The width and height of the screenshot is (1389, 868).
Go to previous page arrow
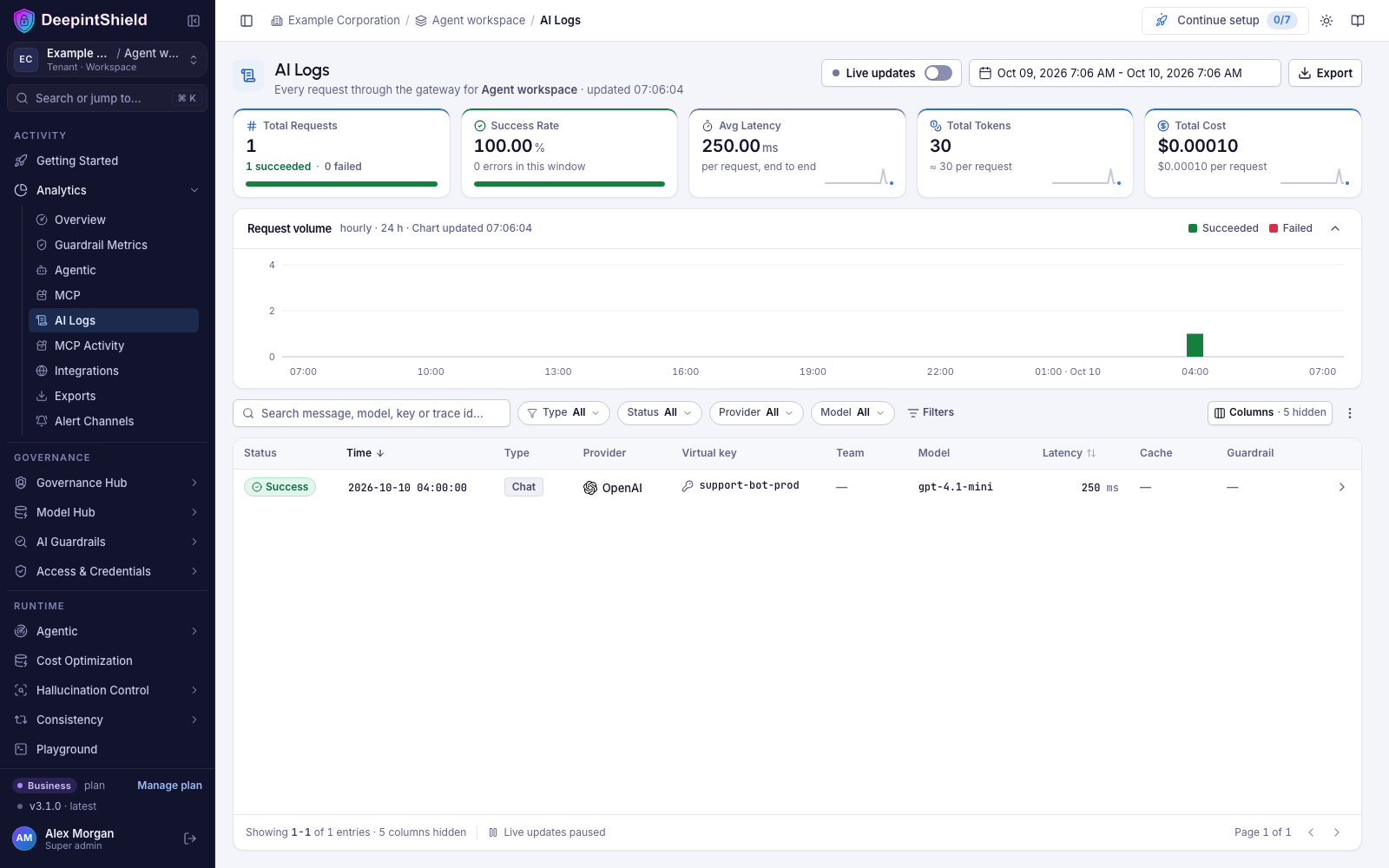point(1311,832)
